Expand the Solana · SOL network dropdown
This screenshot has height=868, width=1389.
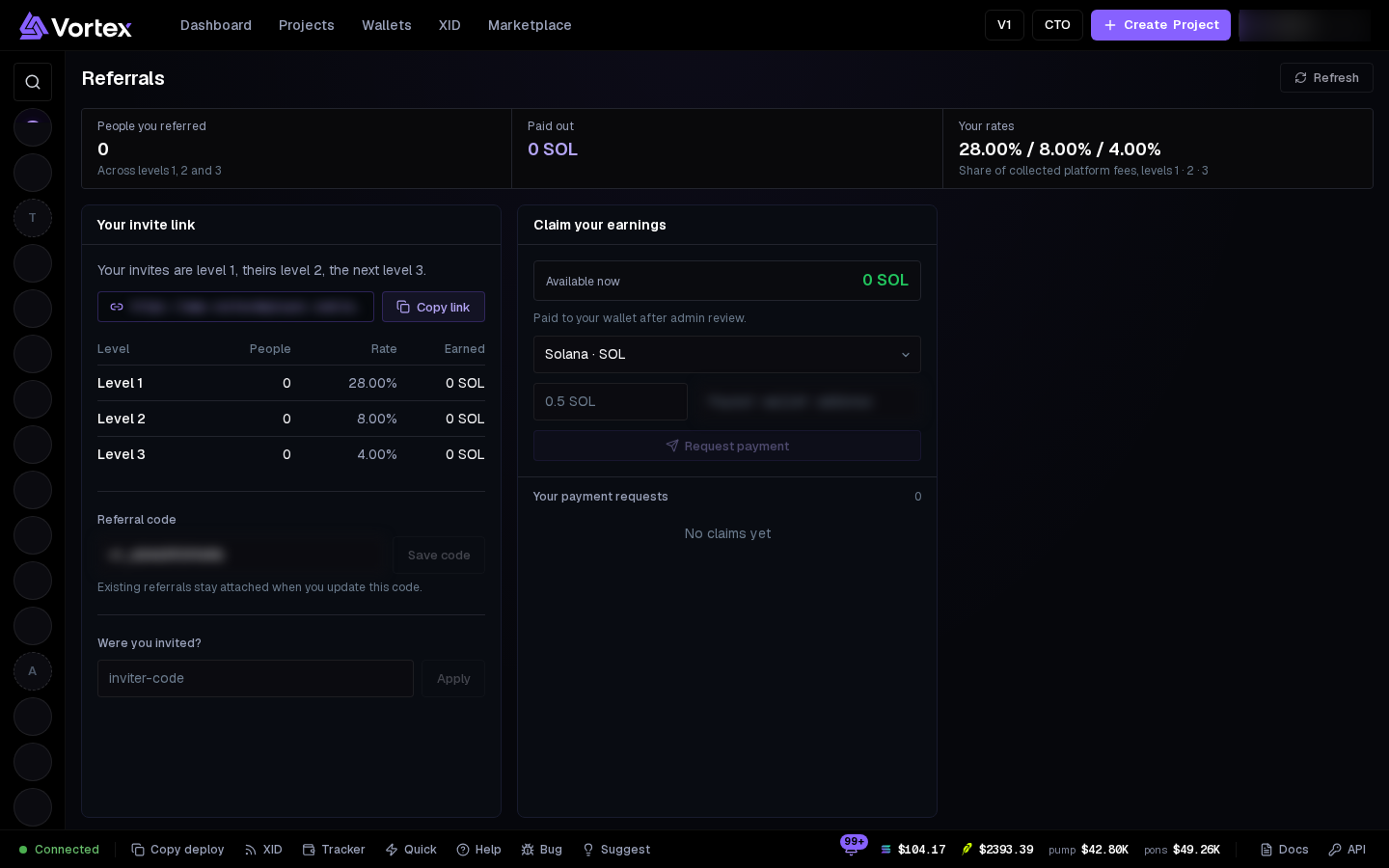727,354
